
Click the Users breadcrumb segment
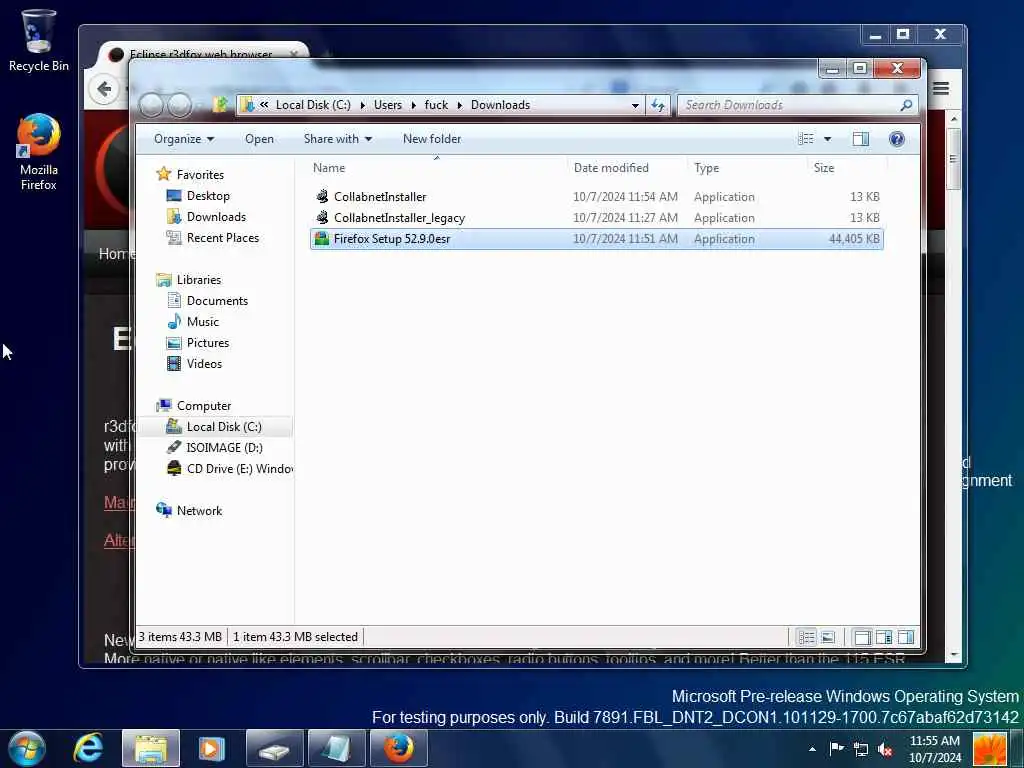[x=388, y=105]
